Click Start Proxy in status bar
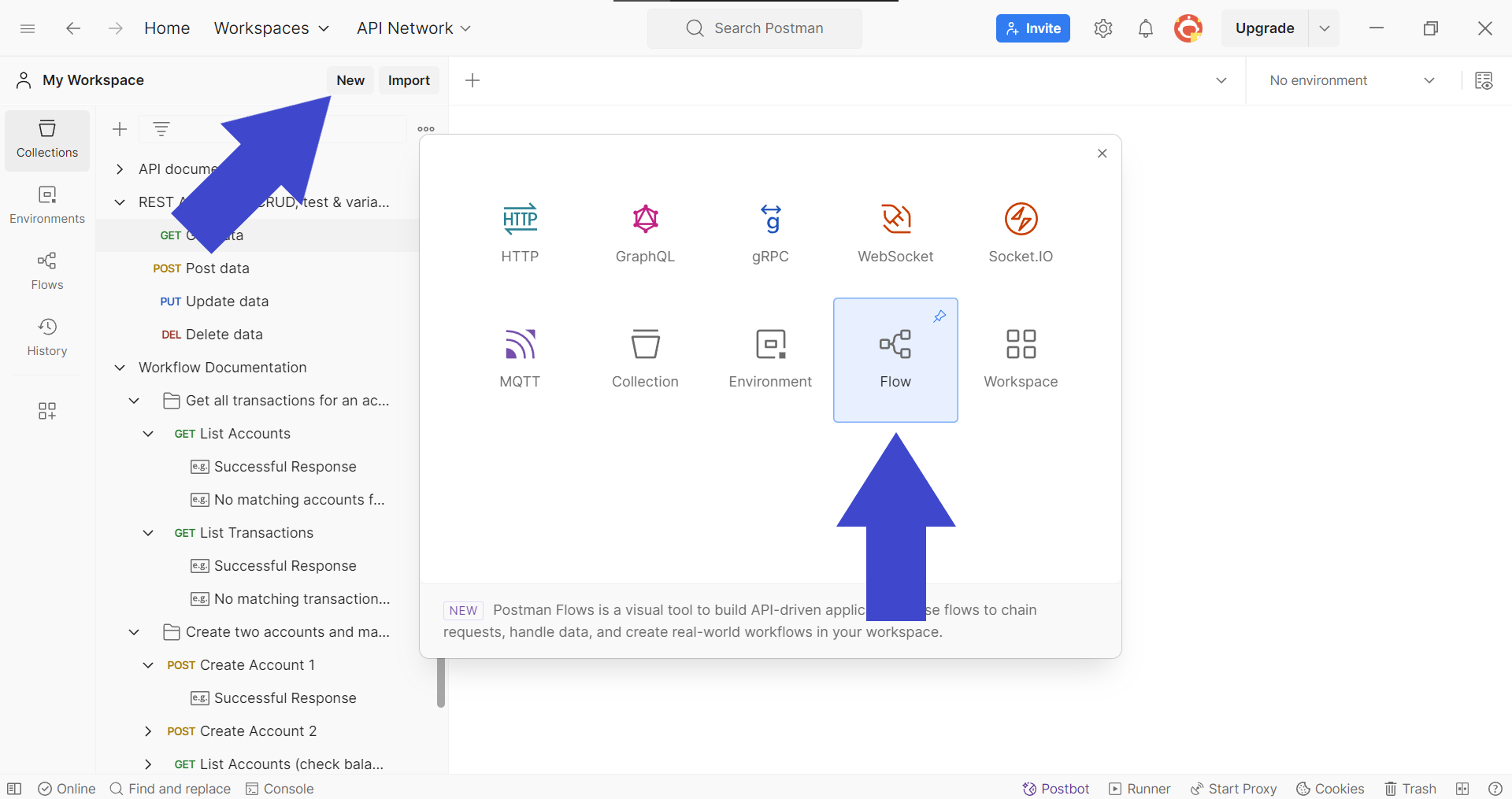 (x=1233, y=789)
